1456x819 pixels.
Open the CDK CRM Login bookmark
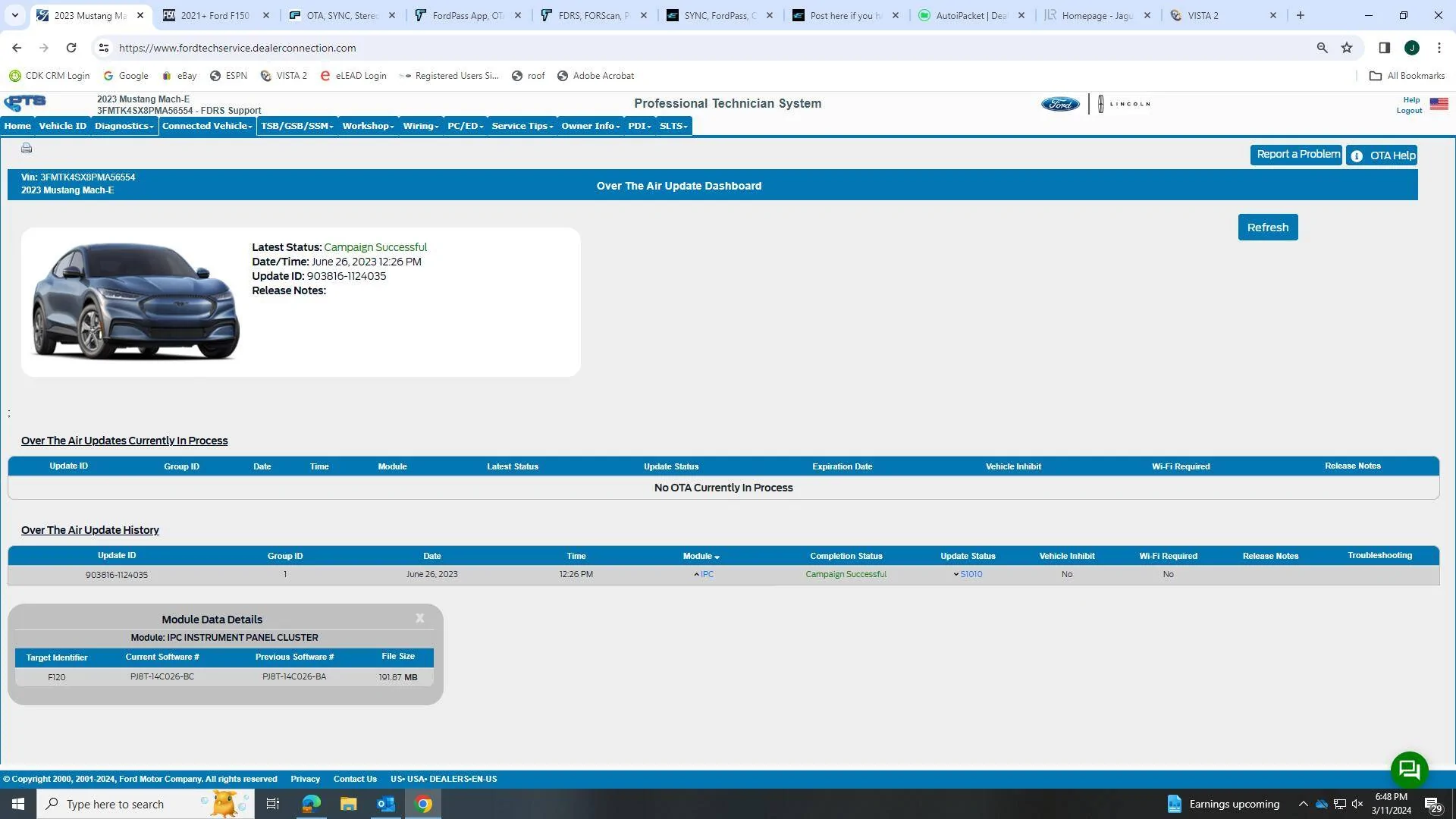49,76
